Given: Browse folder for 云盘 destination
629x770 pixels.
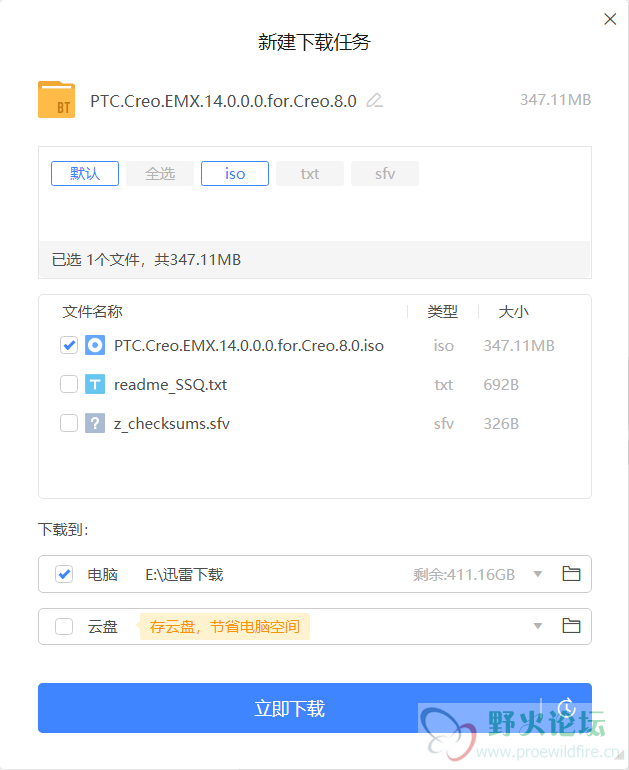Looking at the screenshot, I should coord(571,626).
